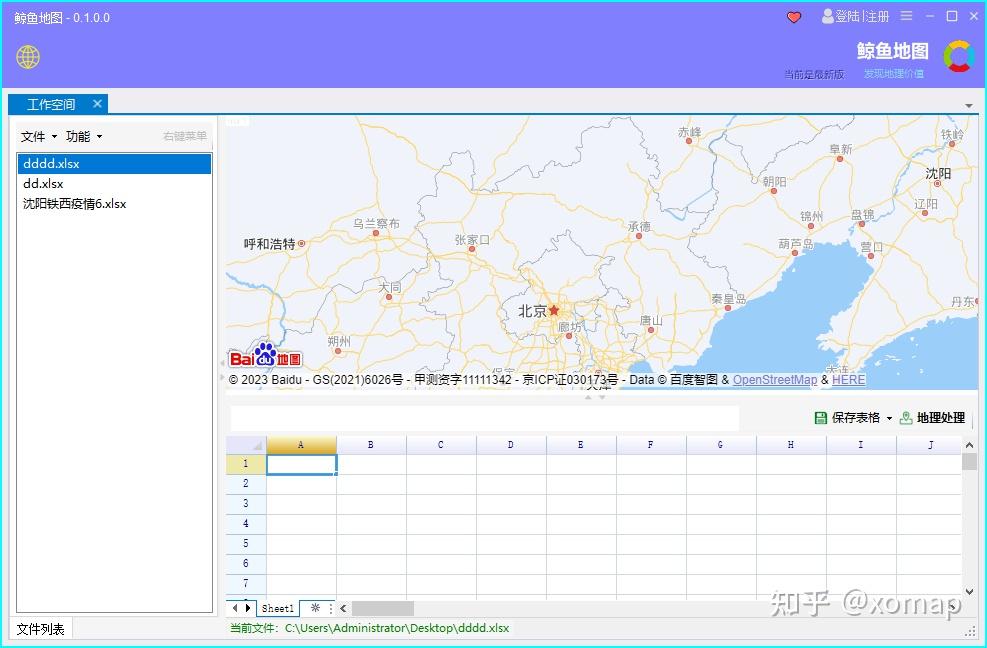Click 登陆|注册 login link
The image size is (987, 648).
click(862, 16)
